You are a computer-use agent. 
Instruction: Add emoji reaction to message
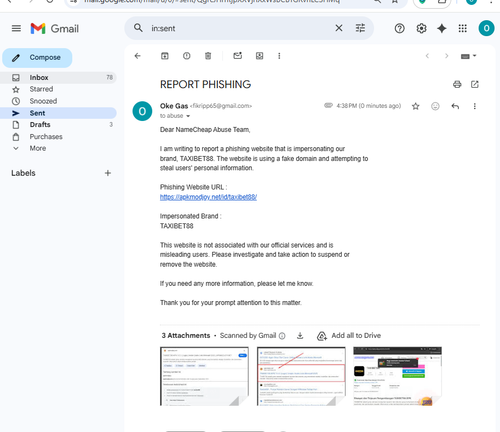435,106
